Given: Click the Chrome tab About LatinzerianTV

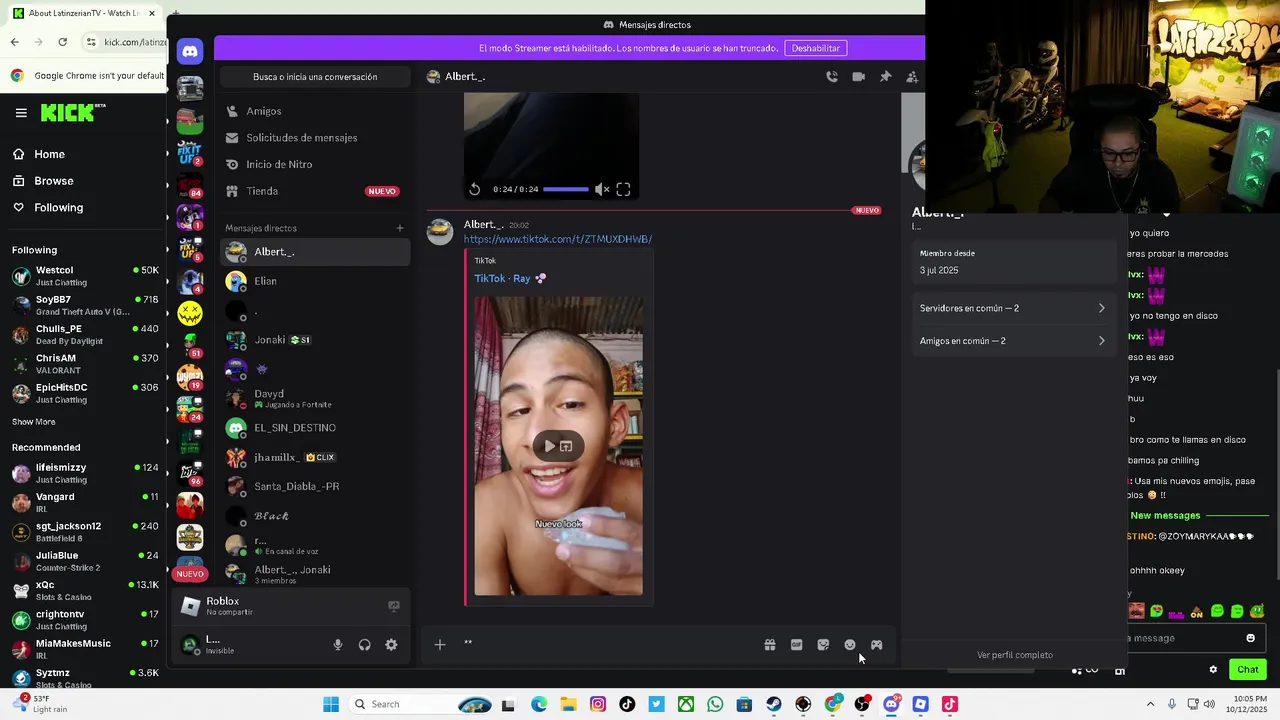Looking at the screenshot, I should pyautogui.click(x=85, y=13).
